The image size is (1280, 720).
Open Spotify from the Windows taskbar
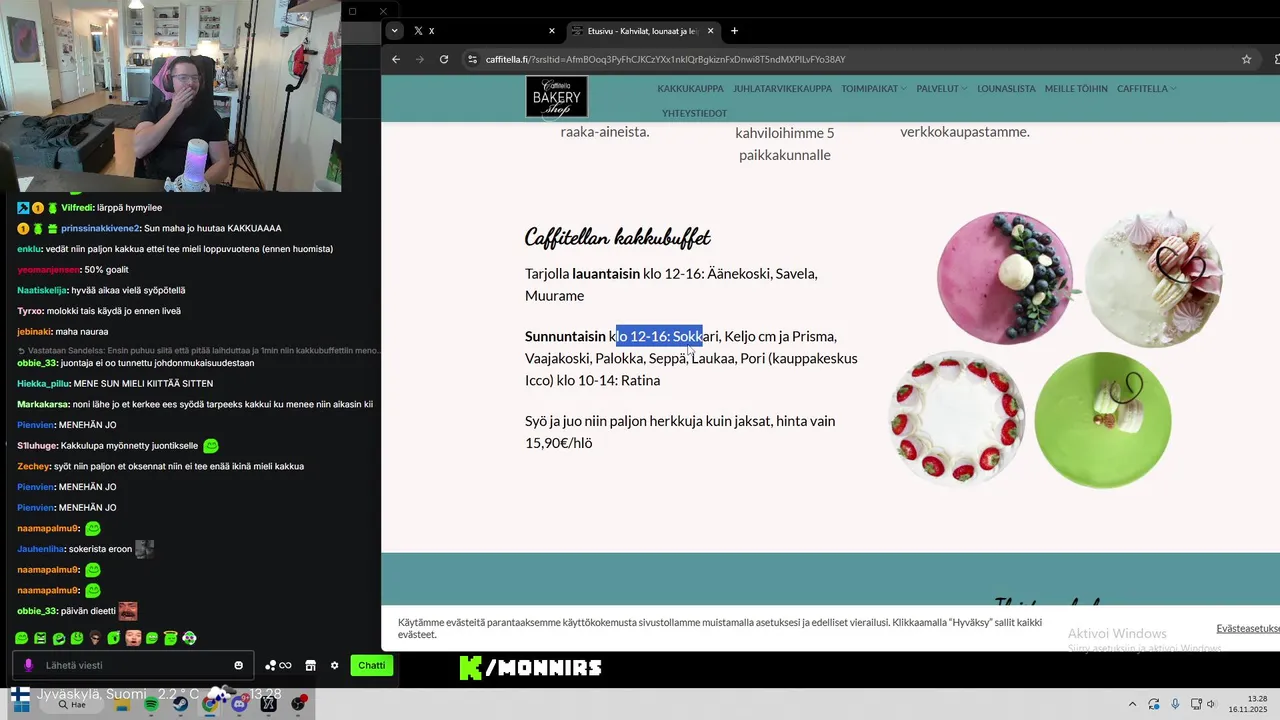coord(151,704)
